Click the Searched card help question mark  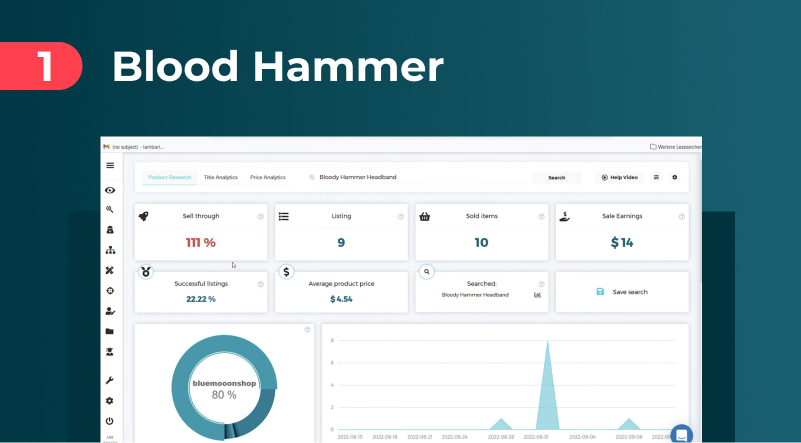pyautogui.click(x=541, y=284)
